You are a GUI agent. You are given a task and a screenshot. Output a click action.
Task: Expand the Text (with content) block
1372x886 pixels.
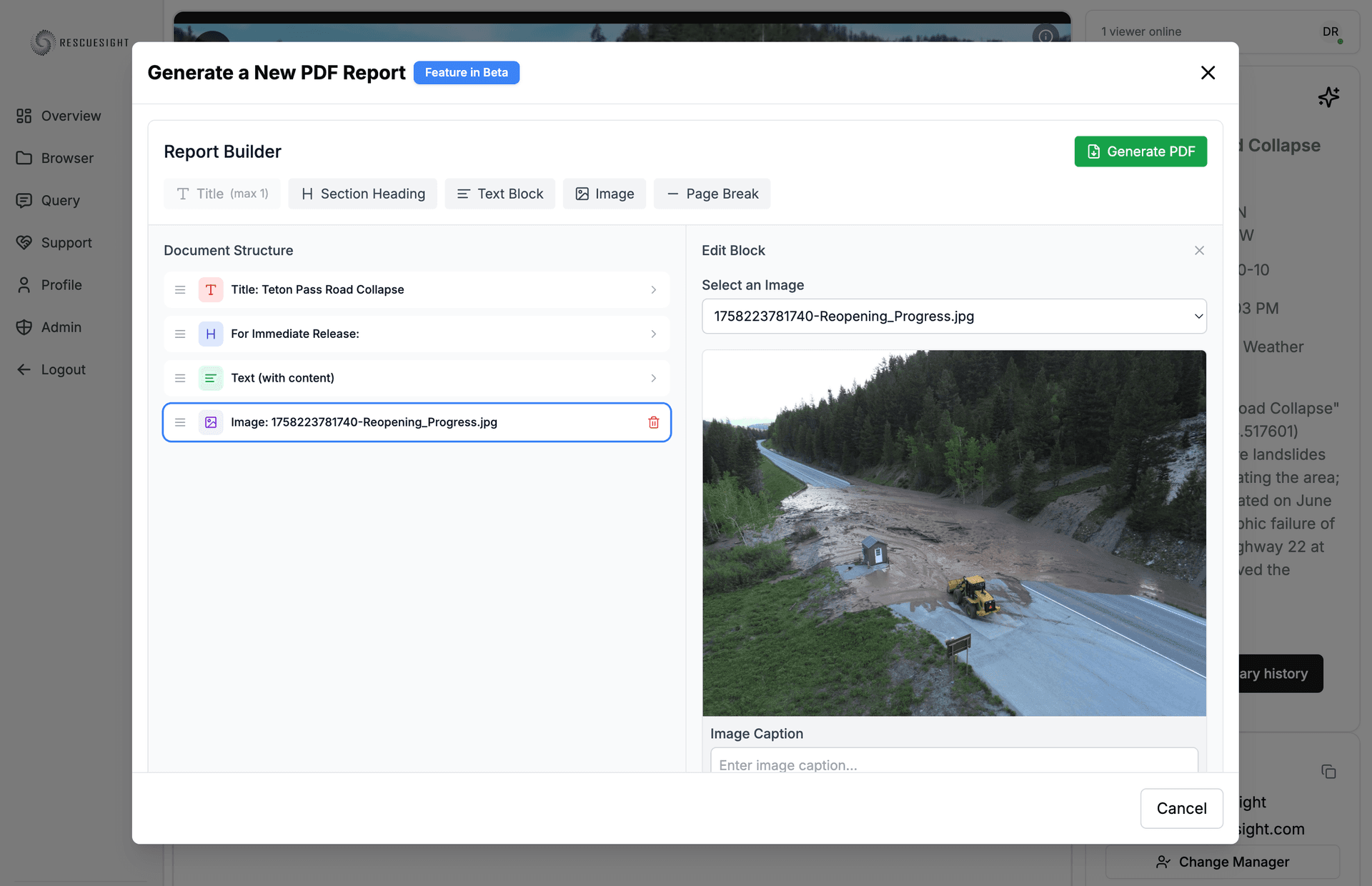coord(652,378)
